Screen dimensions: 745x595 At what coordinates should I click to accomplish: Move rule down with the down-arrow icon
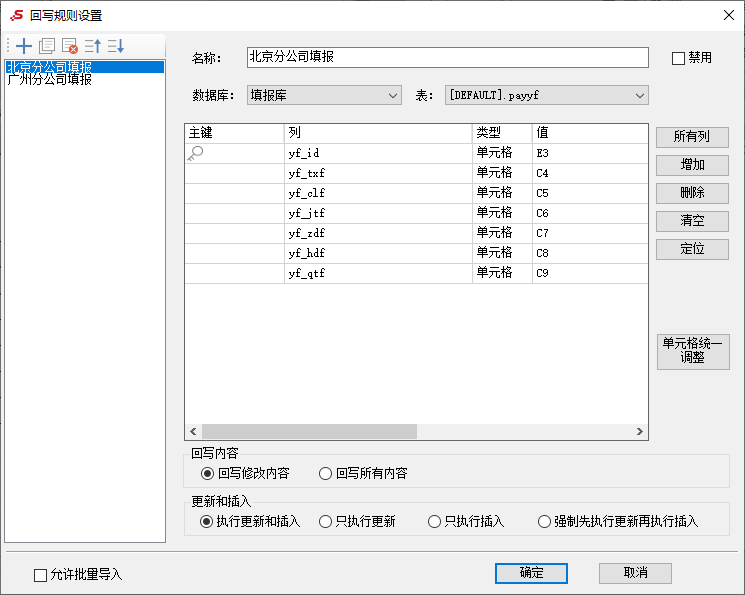[116, 46]
